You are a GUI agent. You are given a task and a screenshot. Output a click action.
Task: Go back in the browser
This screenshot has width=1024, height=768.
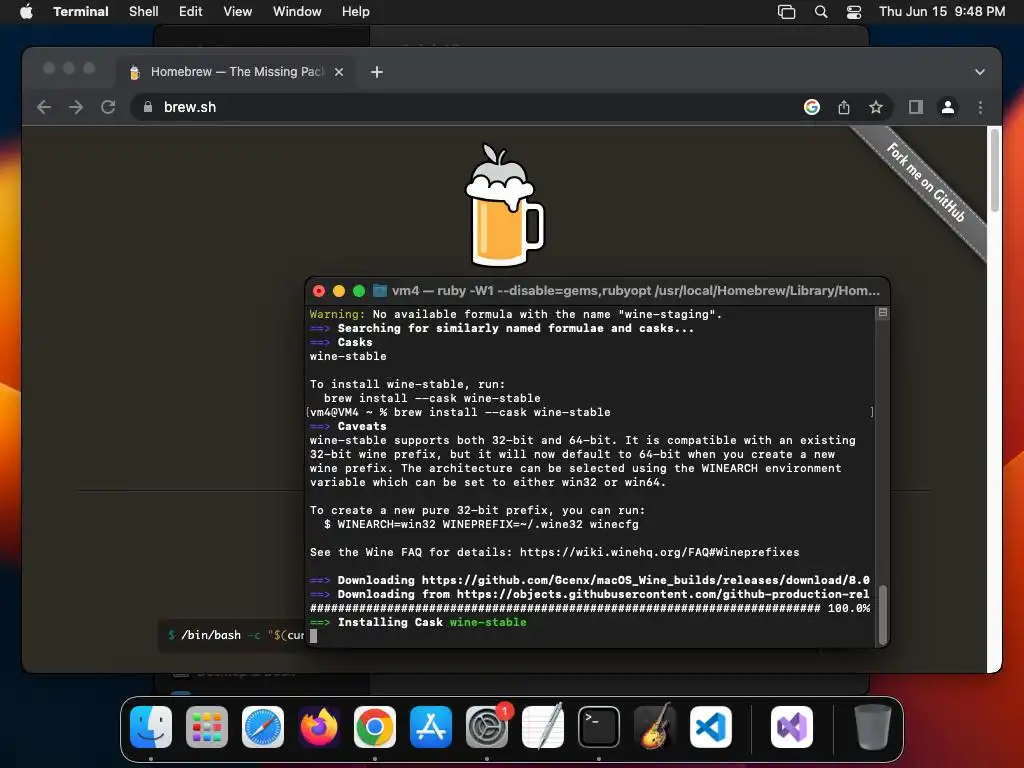click(x=44, y=107)
